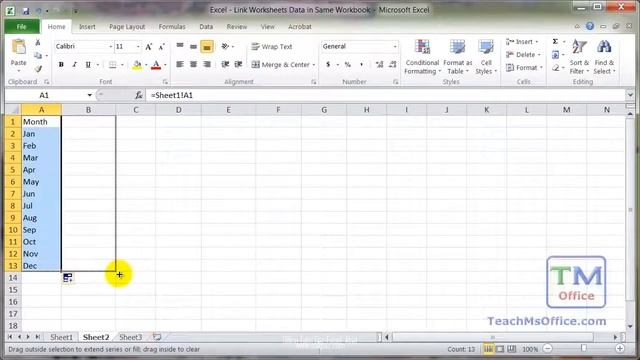Image resolution: width=640 pixels, height=360 pixels.
Task: Click Increase Indent icon
Action: [x=238, y=64]
